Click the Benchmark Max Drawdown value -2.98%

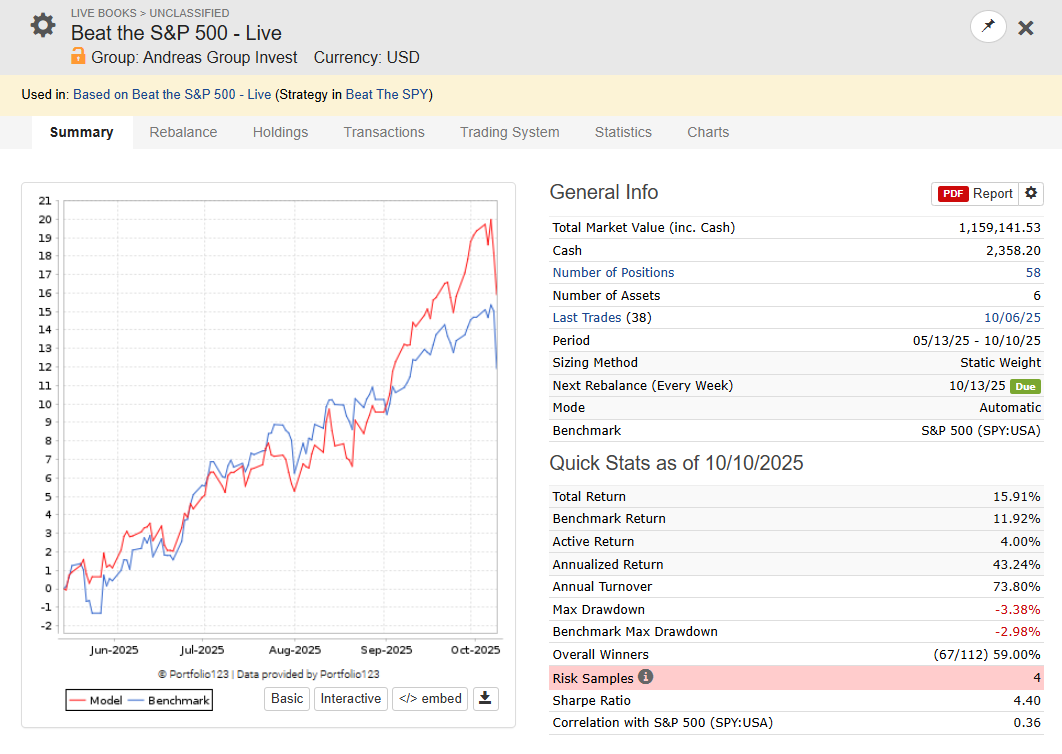pyautogui.click(x=1017, y=631)
